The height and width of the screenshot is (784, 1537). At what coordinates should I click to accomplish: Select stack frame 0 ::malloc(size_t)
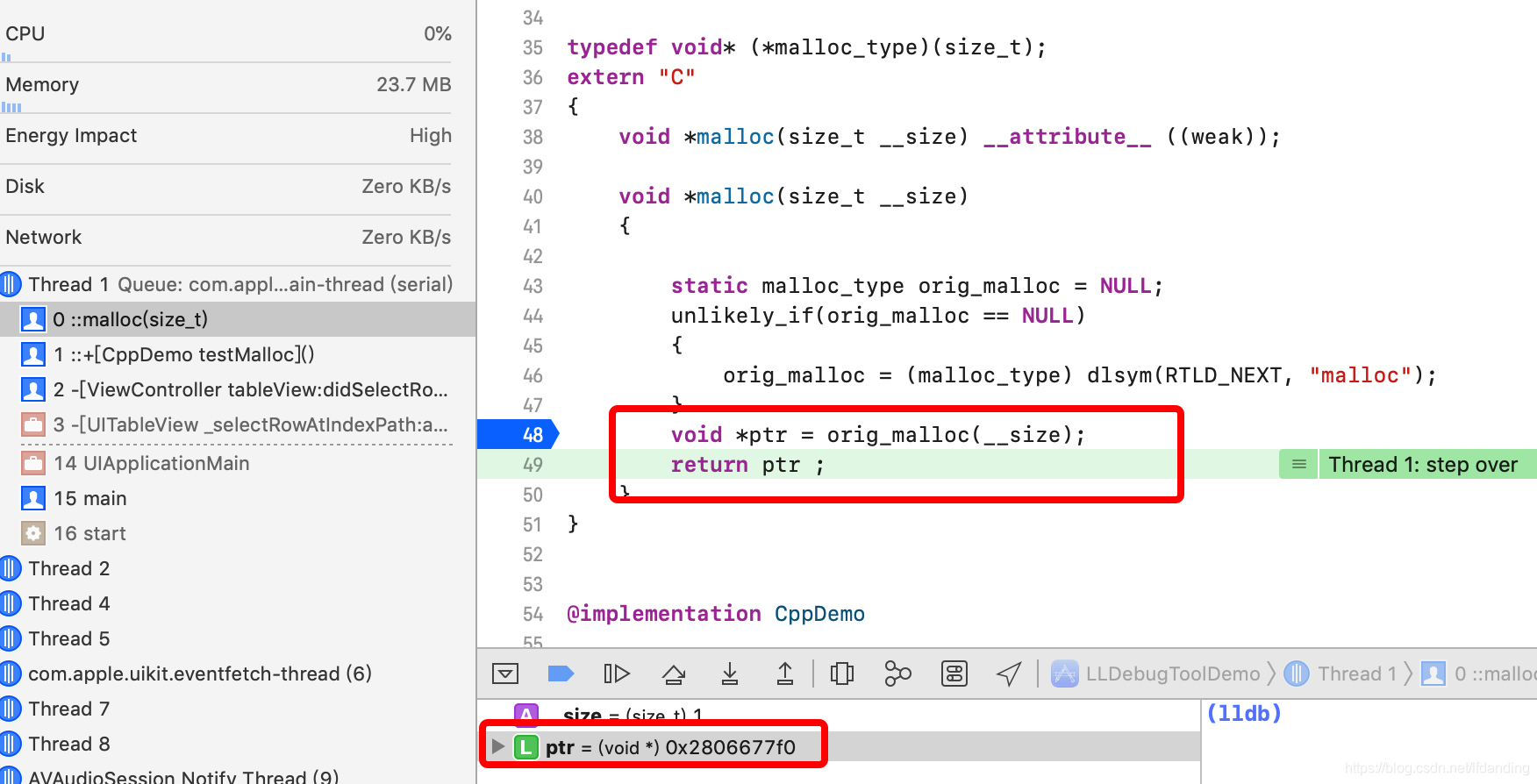tap(238, 319)
